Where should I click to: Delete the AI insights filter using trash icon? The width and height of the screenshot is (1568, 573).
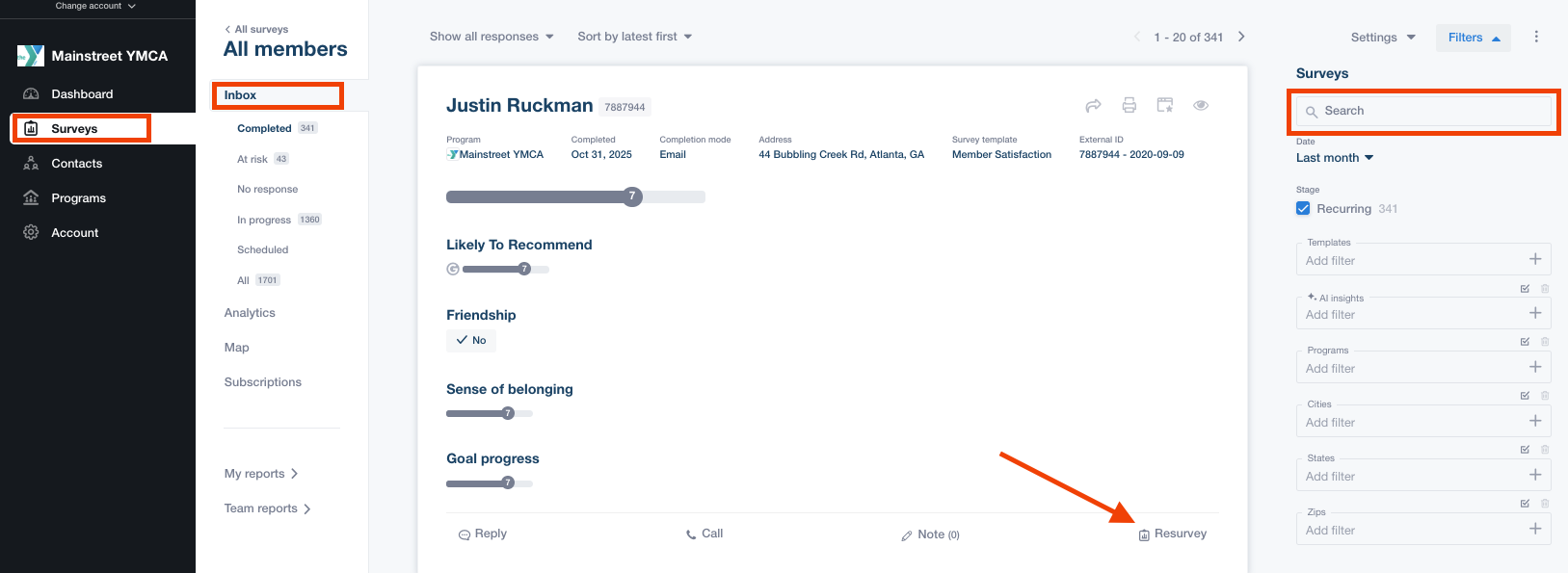point(1545,288)
